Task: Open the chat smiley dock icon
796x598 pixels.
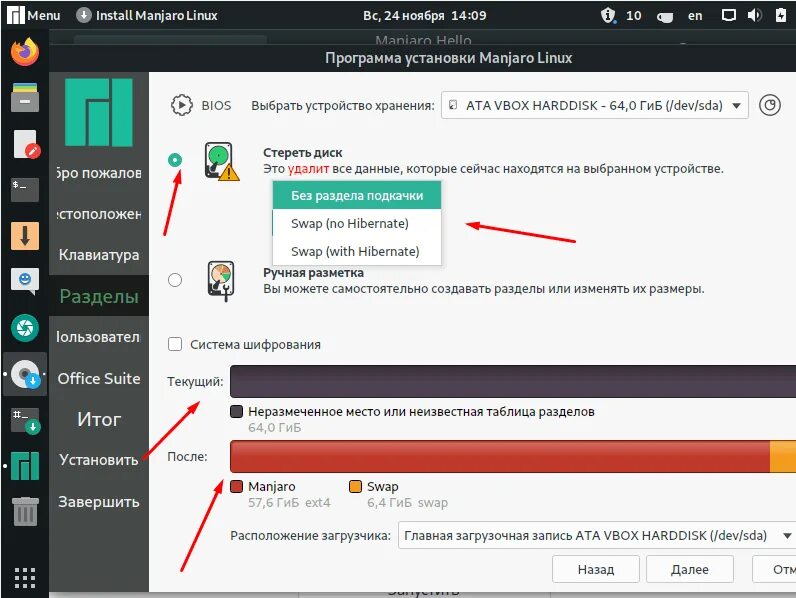Action: coord(25,281)
